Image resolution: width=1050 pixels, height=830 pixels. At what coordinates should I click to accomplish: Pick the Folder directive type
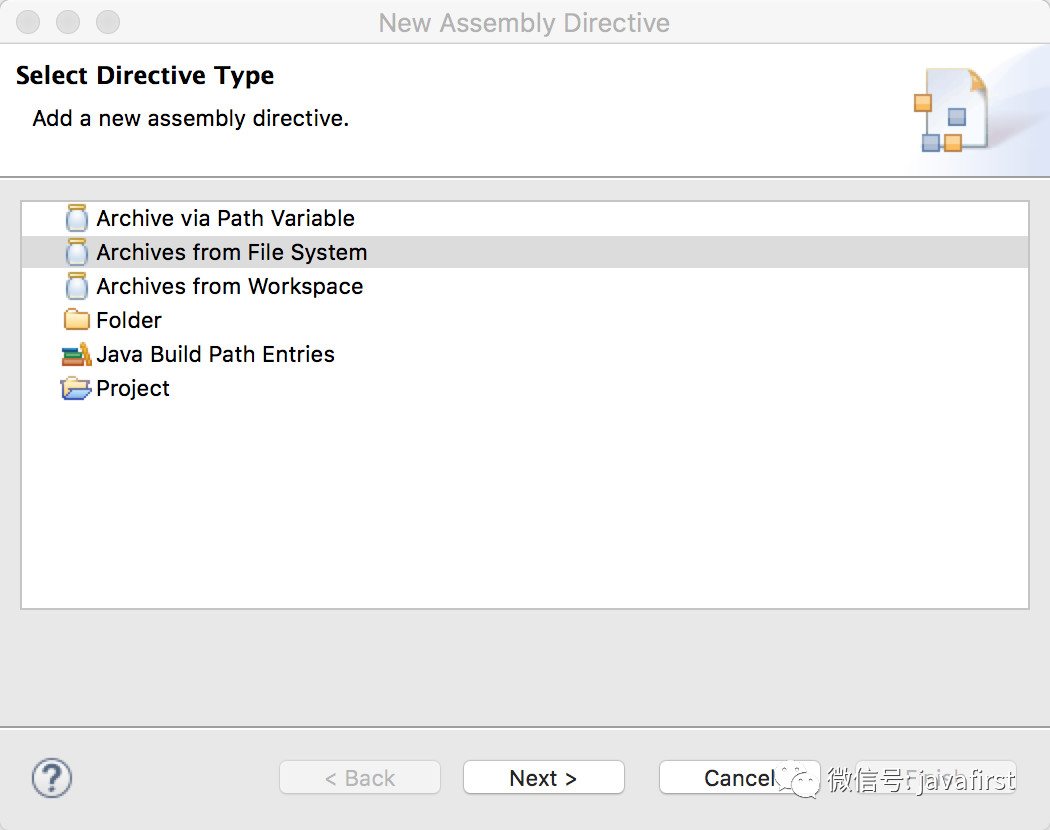(129, 320)
